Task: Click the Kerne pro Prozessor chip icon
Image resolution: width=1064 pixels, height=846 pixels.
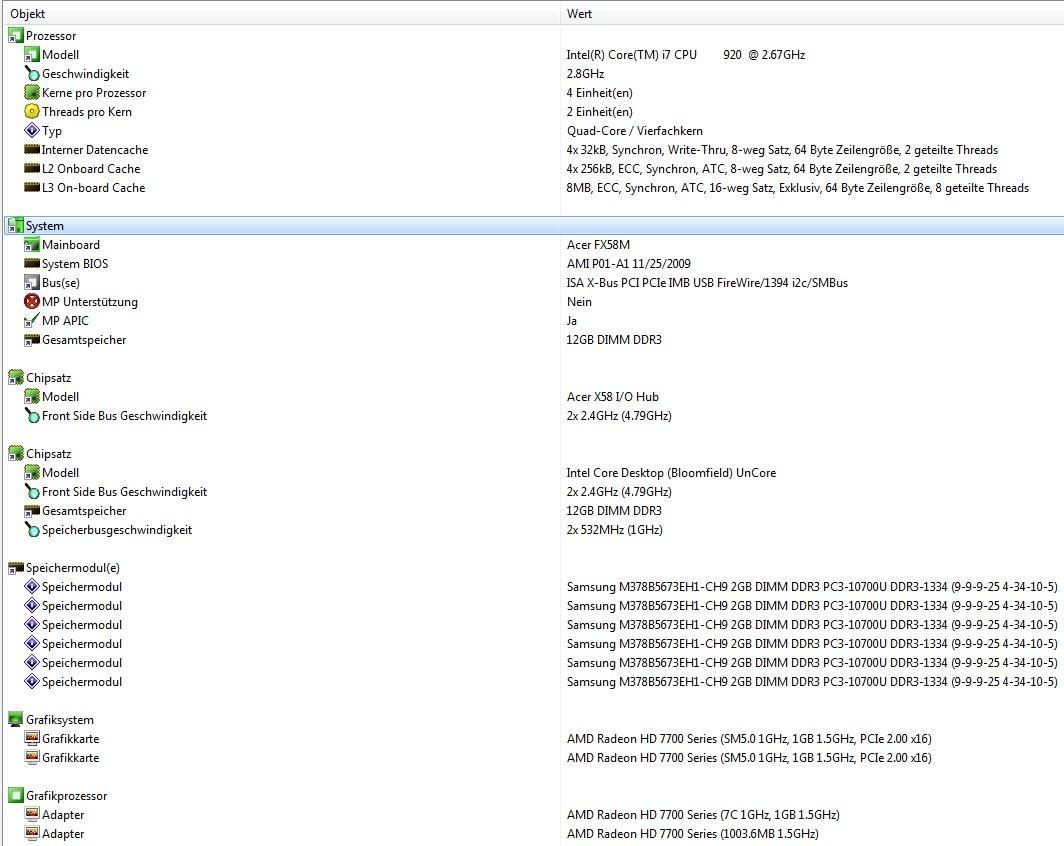Action: 32,93
